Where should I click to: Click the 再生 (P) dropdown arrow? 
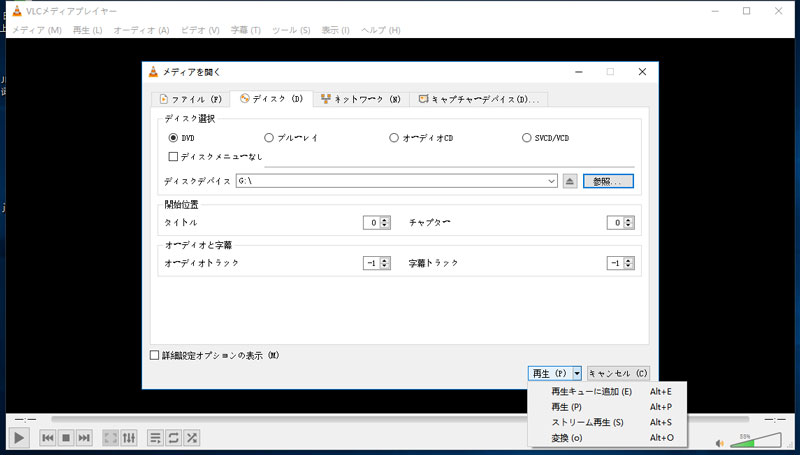(577, 373)
